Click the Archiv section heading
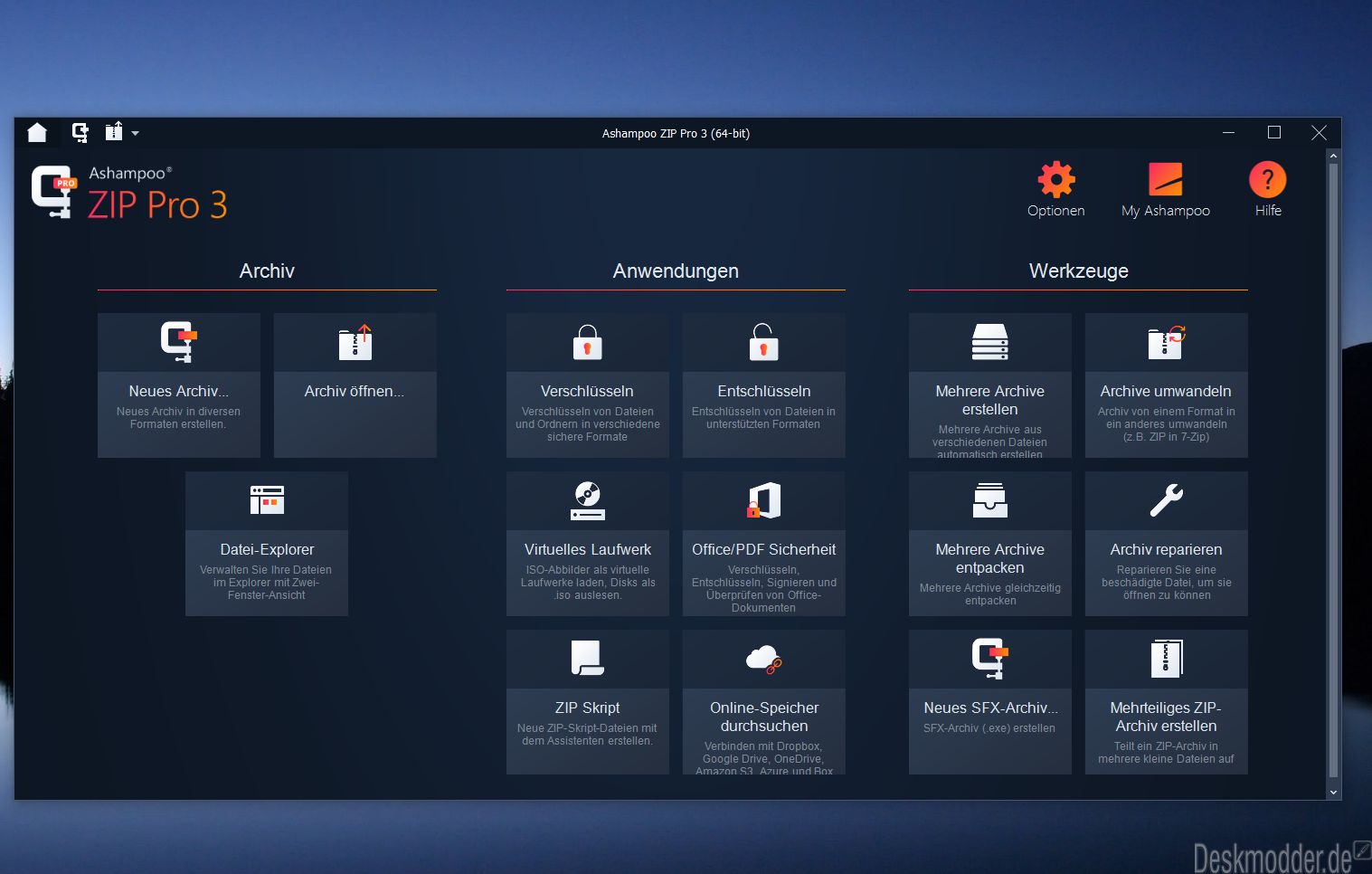Screen dimensions: 1372x874 [x=267, y=271]
